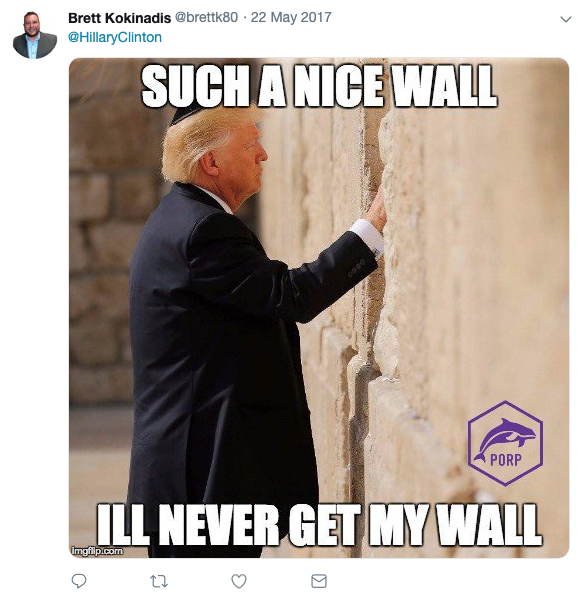Screen dimensions: 586x598
Task: Click the white shirt cuff on the sleeve
Action: (x=368, y=236)
